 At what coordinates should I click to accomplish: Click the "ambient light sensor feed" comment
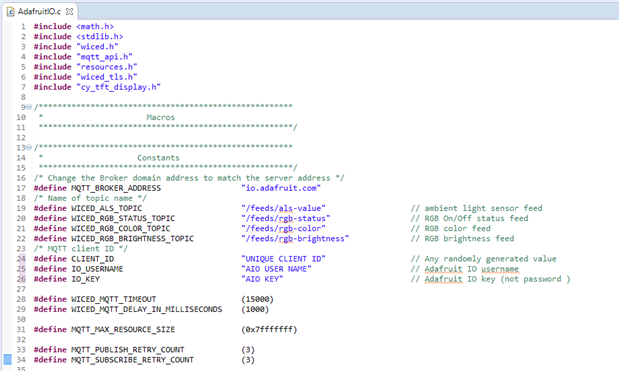pos(476,208)
